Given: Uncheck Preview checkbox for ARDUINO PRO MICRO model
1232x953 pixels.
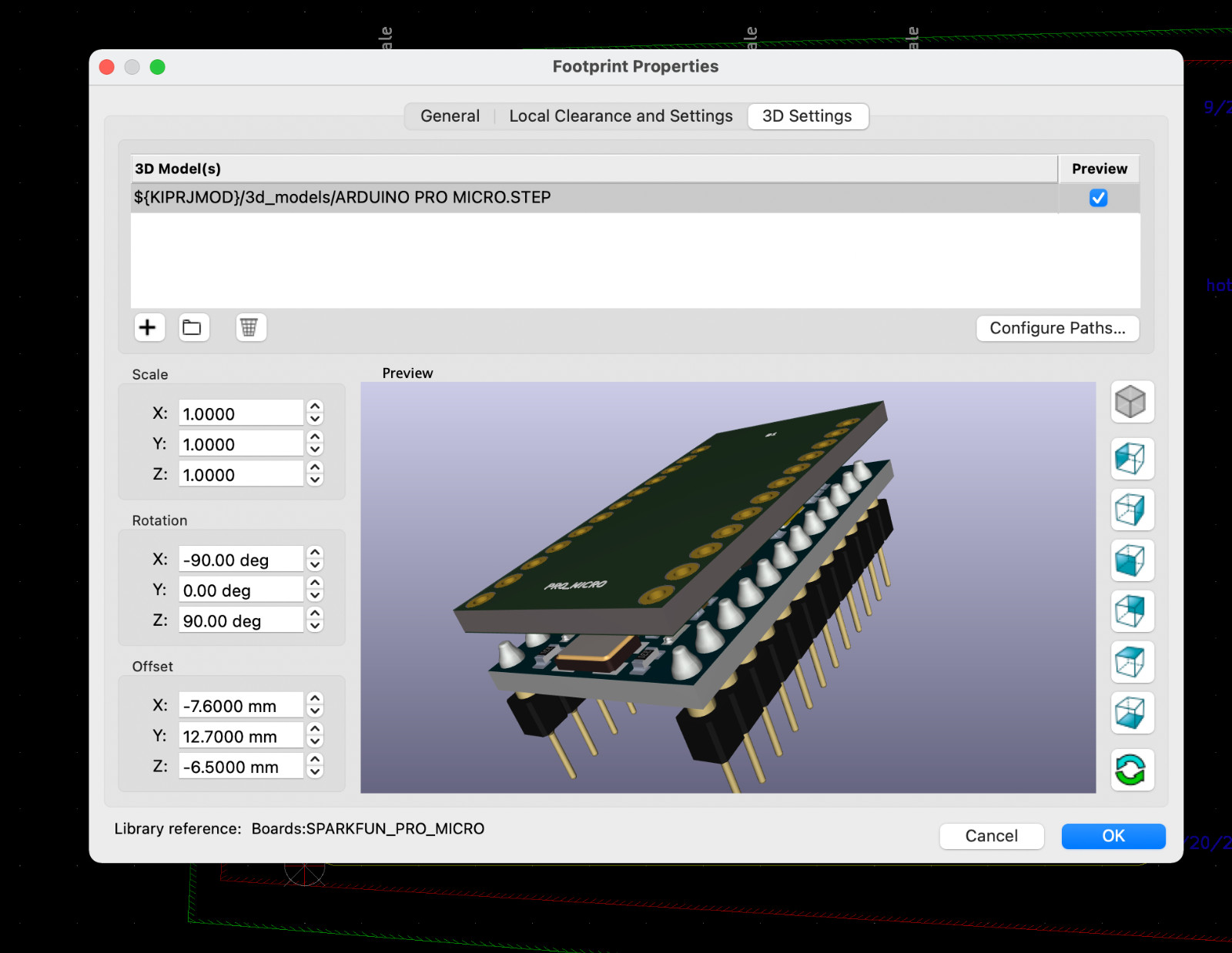Looking at the screenshot, I should point(1099,198).
